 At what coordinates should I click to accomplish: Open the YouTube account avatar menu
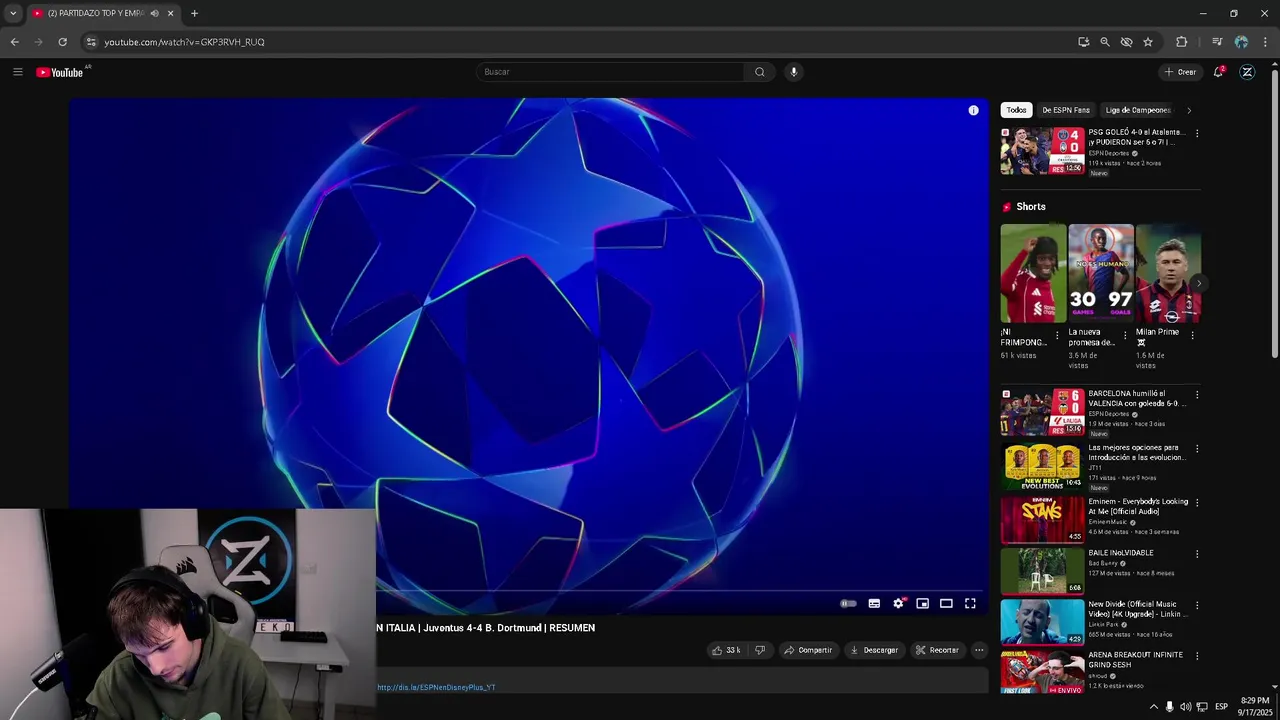click(x=1247, y=72)
